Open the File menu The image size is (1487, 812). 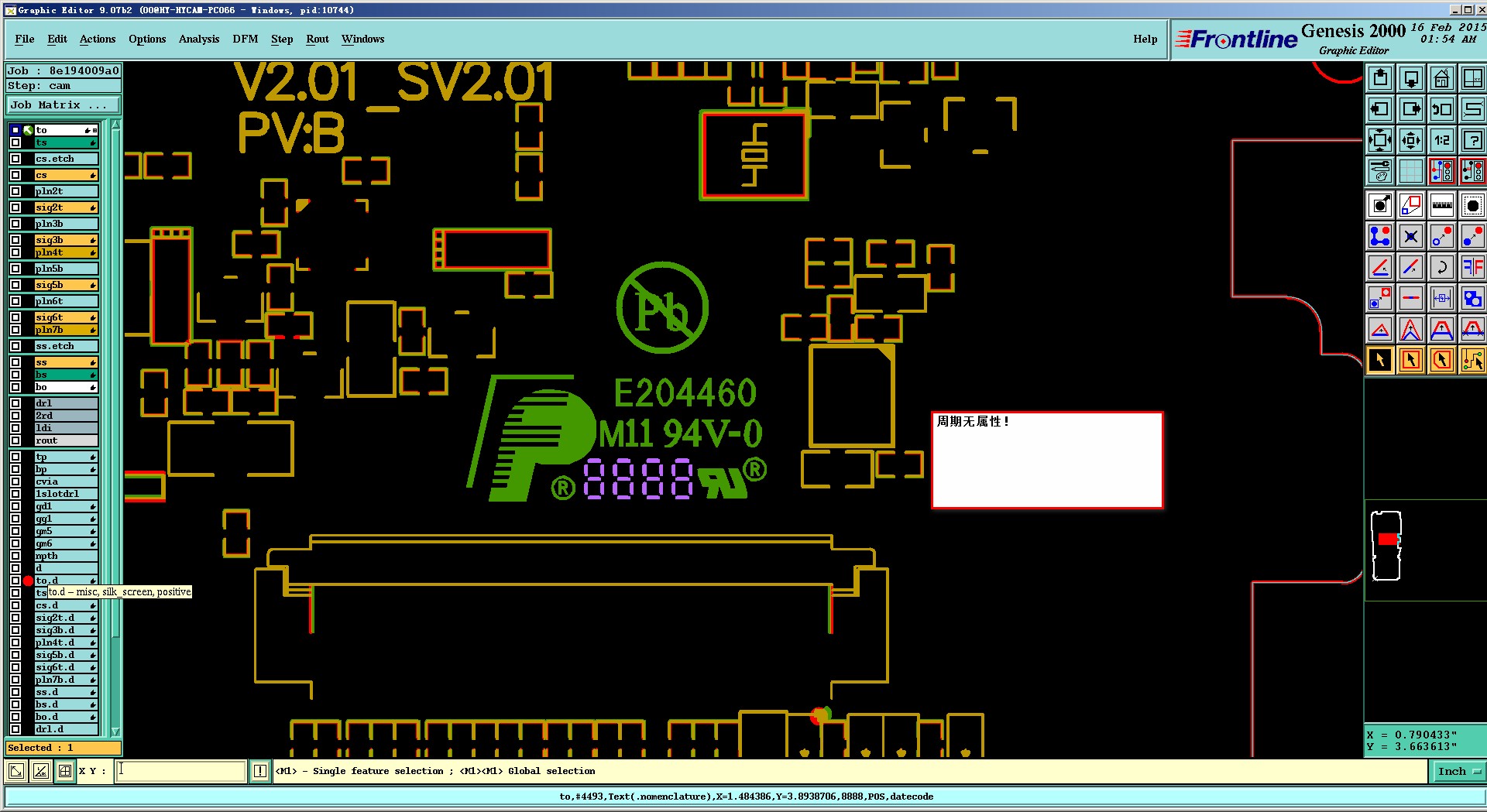[x=25, y=39]
